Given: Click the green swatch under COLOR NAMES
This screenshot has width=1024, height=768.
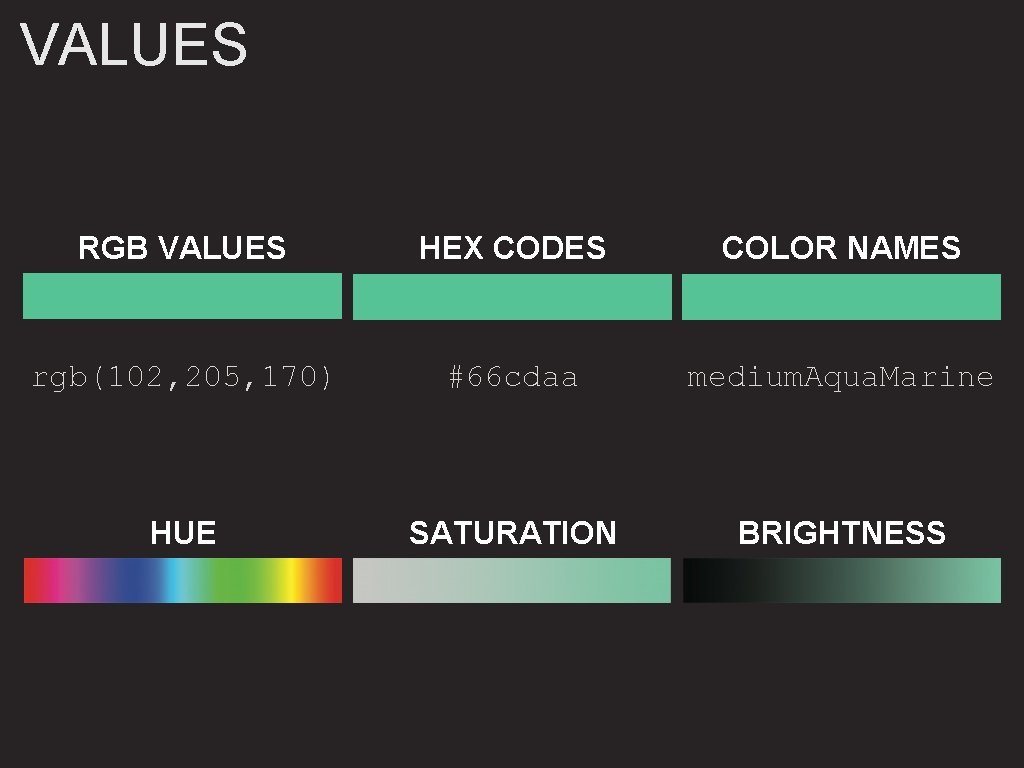Looking at the screenshot, I should tap(841, 297).
